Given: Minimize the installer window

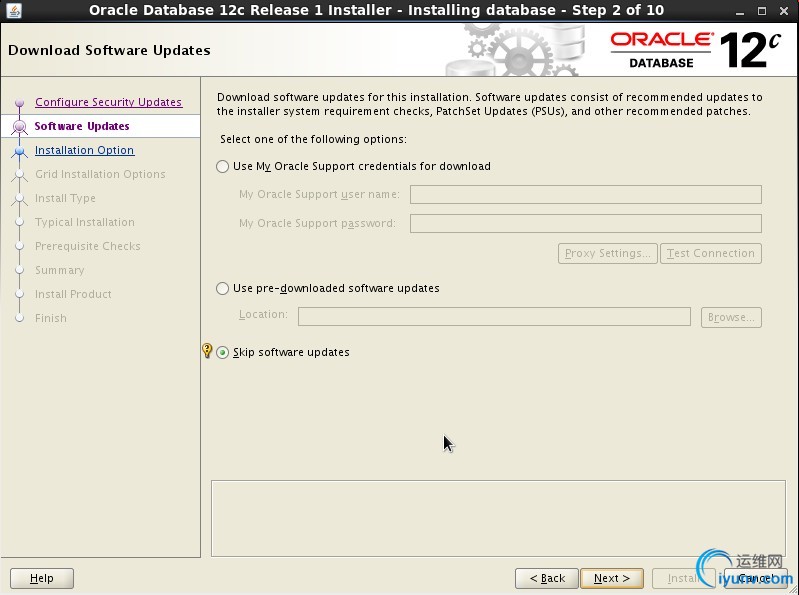Looking at the screenshot, I should pyautogui.click(x=740, y=11).
